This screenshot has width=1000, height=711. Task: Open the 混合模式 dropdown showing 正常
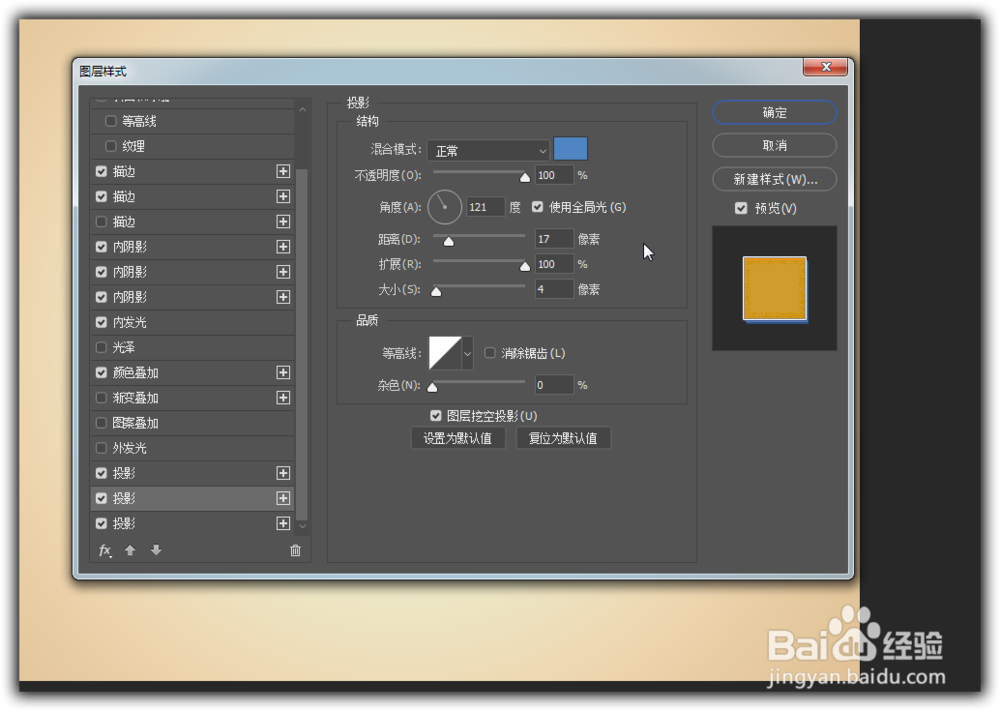tap(489, 150)
